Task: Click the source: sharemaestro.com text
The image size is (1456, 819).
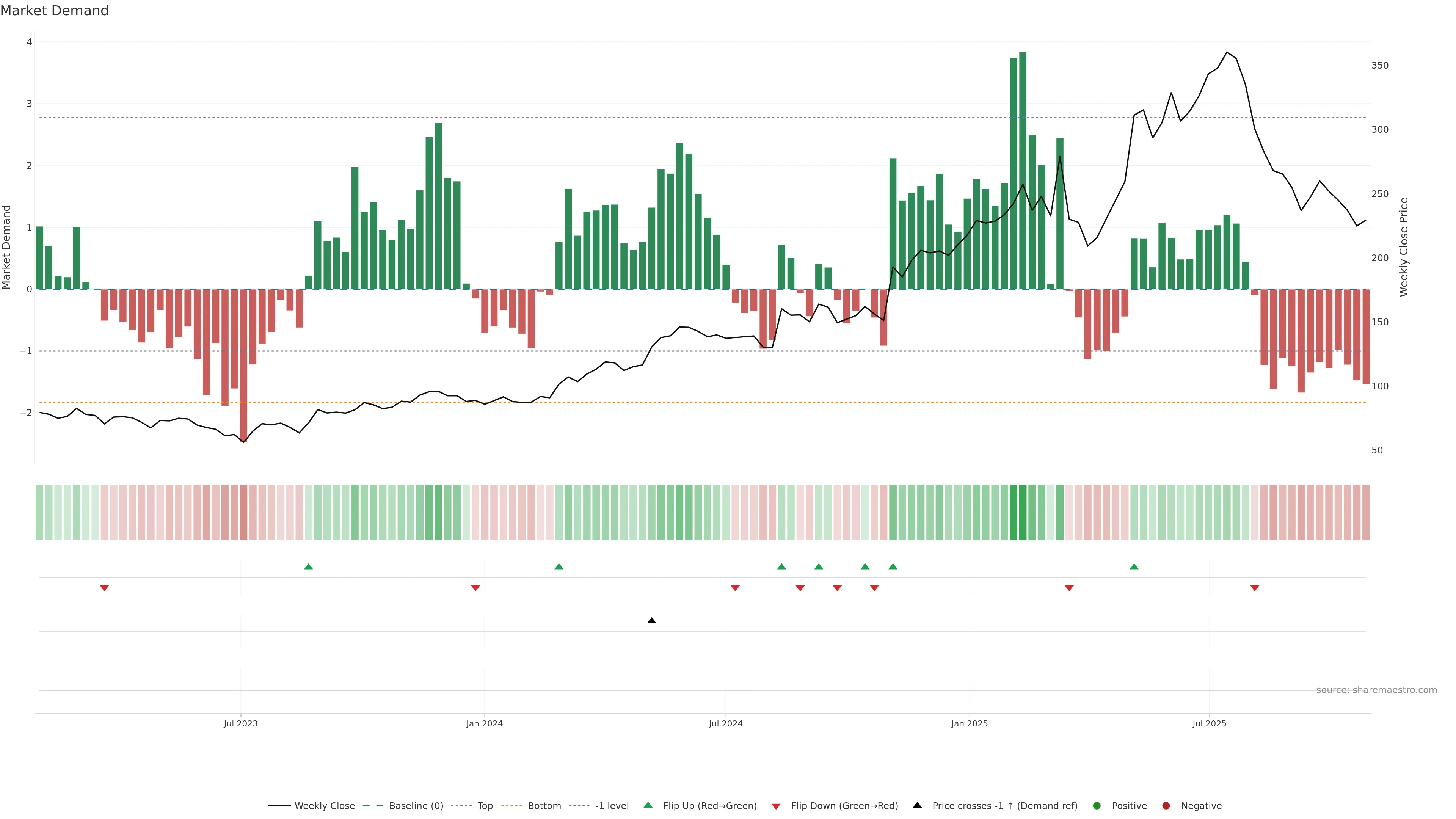Action: coord(1376,690)
